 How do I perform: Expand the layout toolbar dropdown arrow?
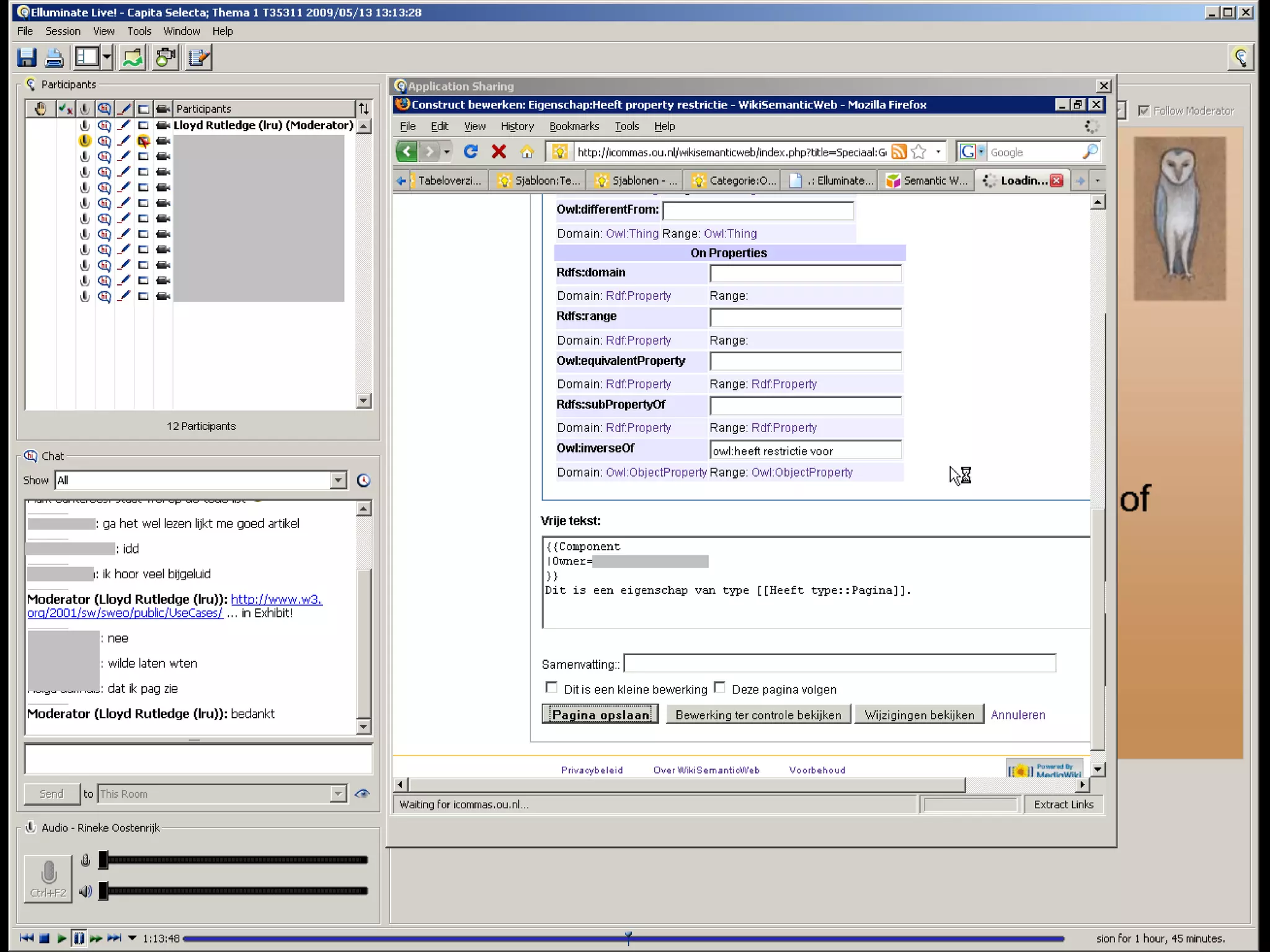coord(107,58)
